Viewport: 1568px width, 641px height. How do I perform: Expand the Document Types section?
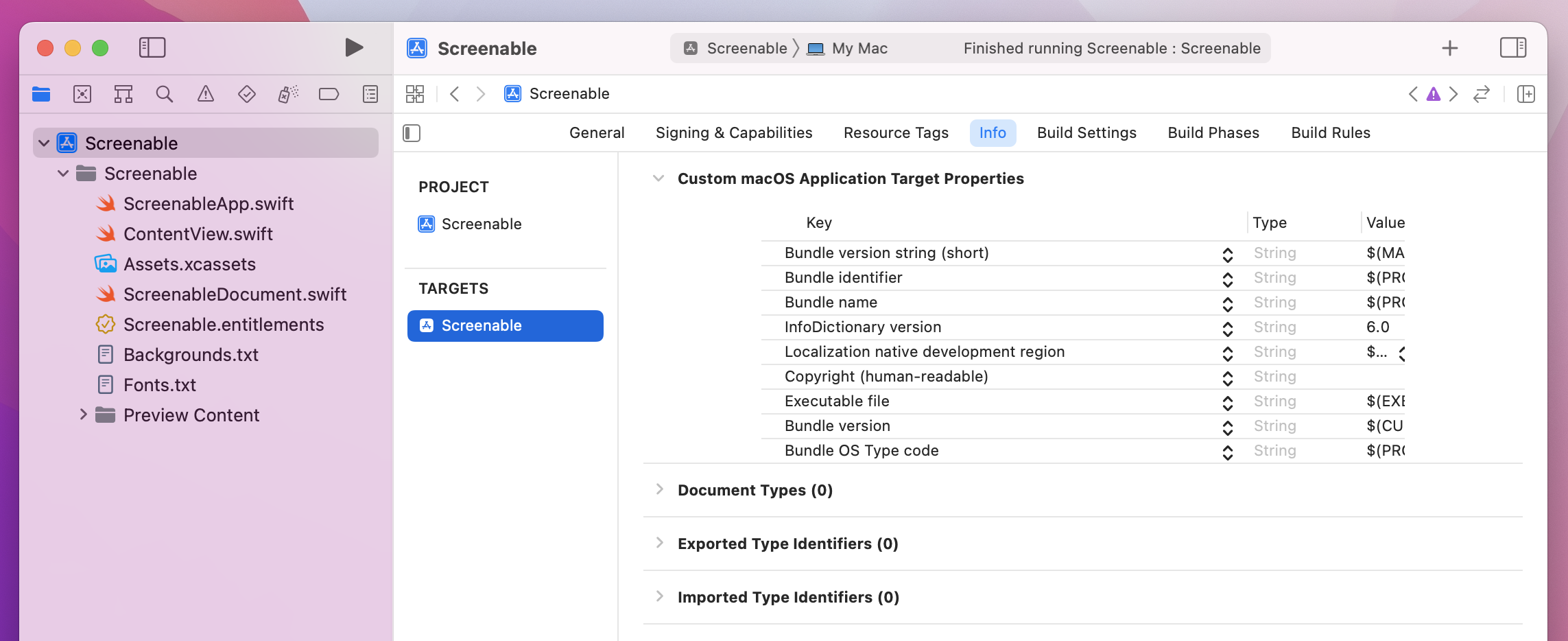click(x=659, y=489)
